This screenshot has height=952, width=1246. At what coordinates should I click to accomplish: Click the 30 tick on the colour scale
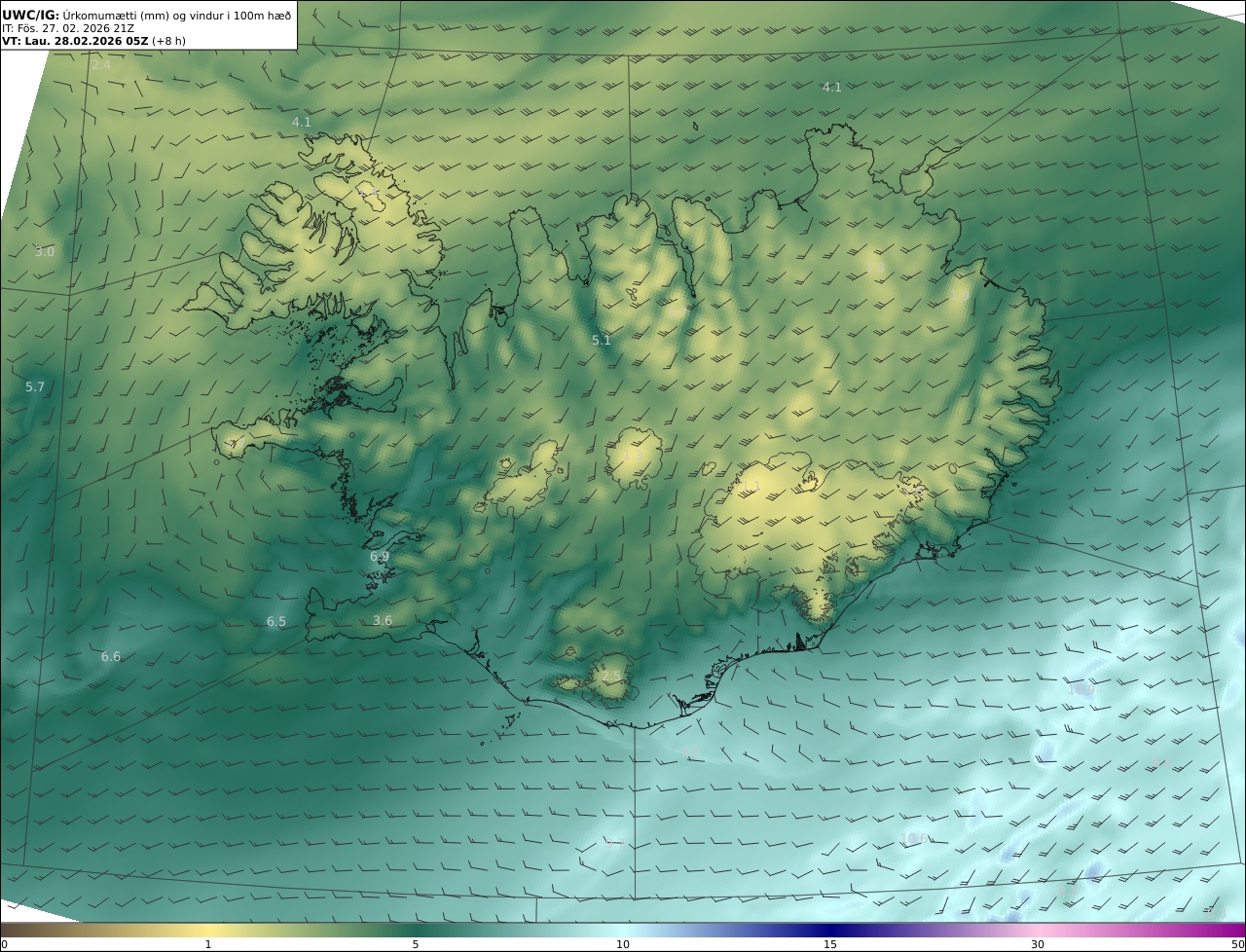1038,944
